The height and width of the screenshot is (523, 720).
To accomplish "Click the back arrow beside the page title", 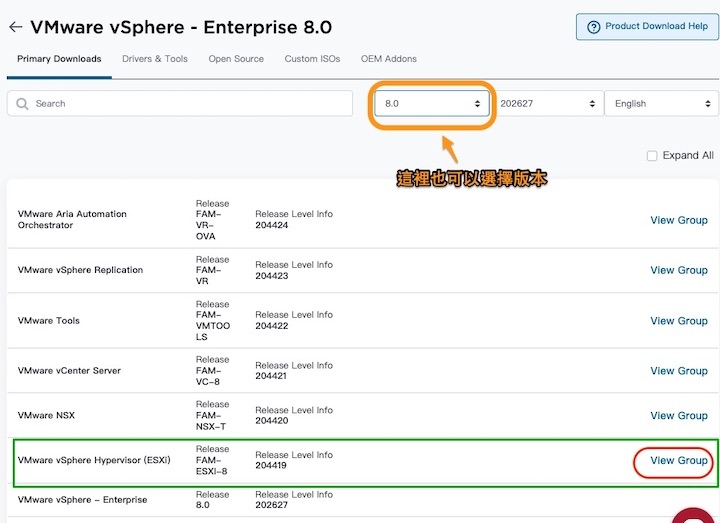I will click(x=16, y=27).
